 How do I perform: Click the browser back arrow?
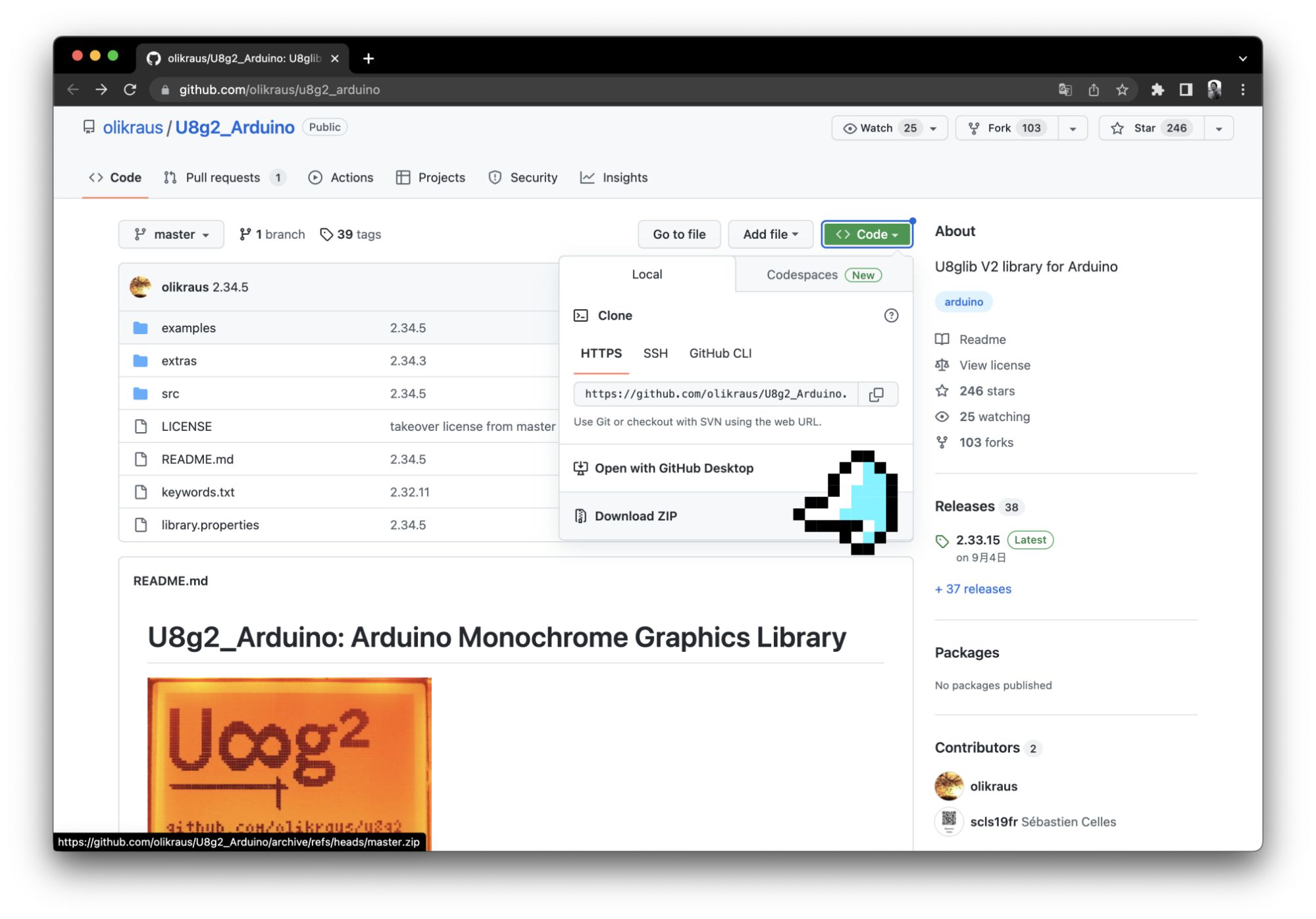pos(73,90)
